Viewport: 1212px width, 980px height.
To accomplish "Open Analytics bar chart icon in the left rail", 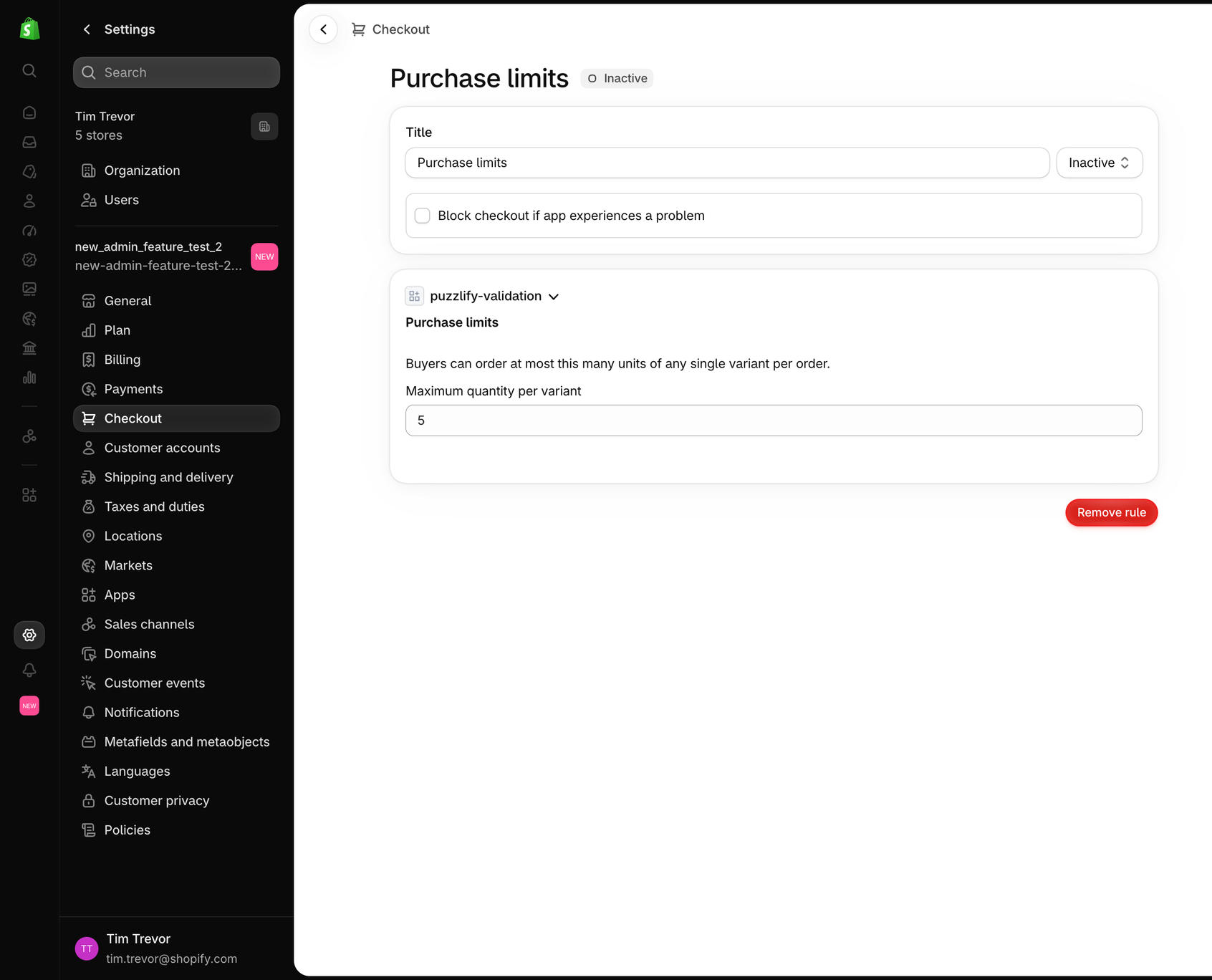I will click(x=29, y=377).
